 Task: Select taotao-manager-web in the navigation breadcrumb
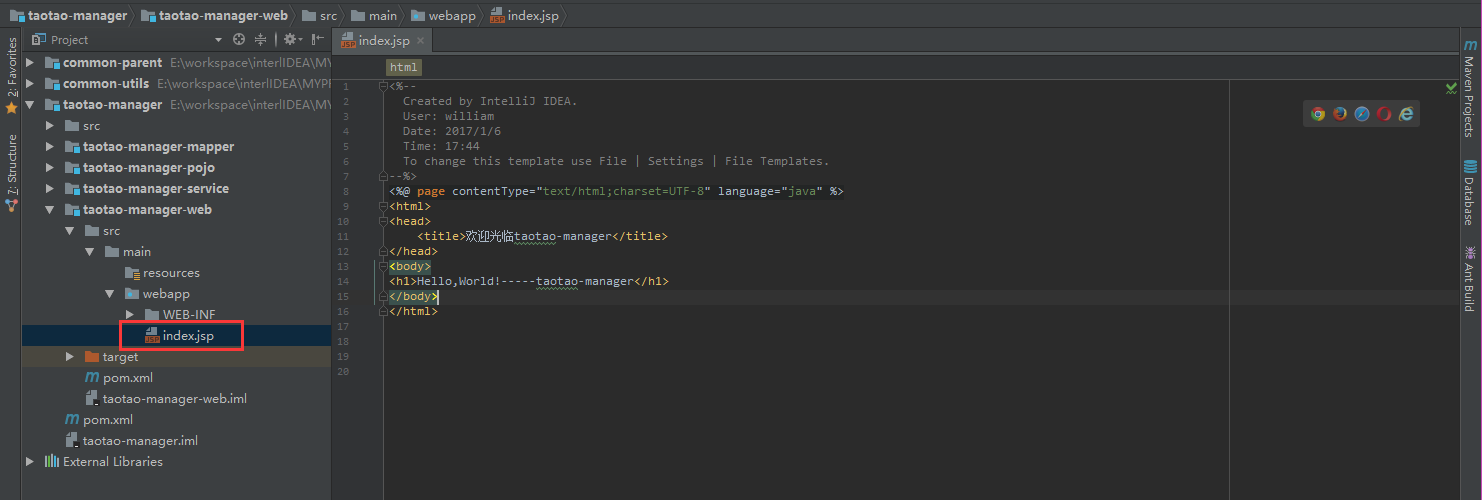pos(222,15)
